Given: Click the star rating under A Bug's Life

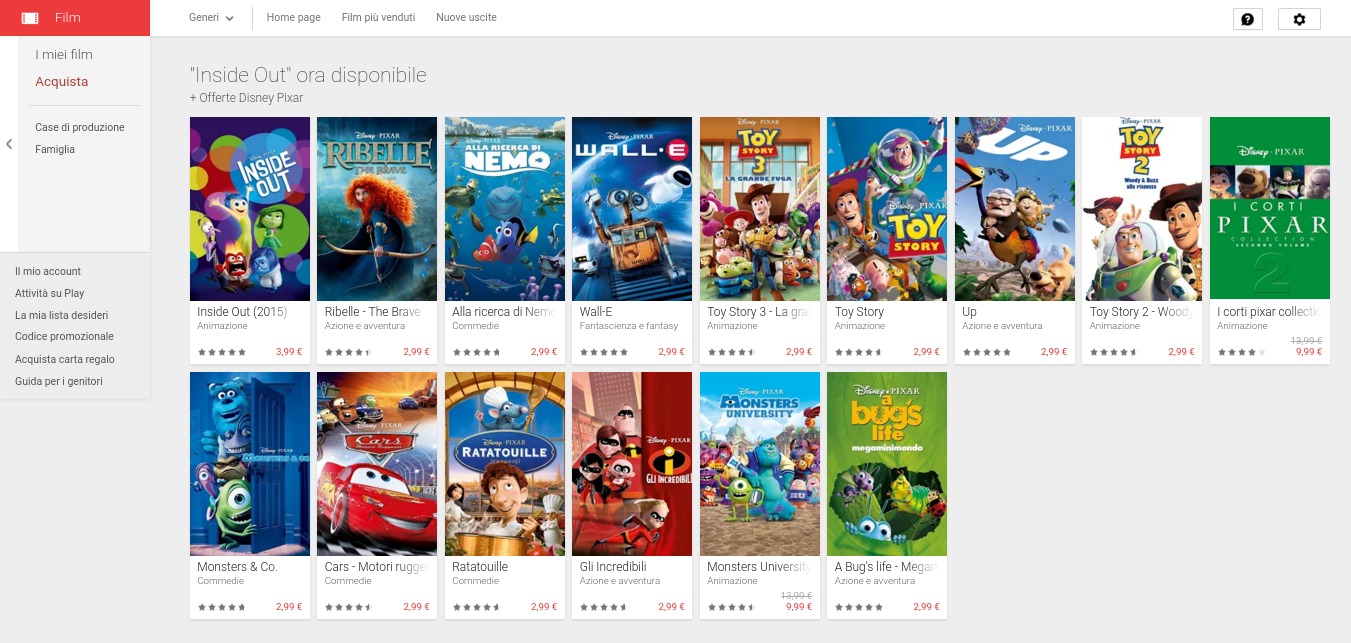Looking at the screenshot, I should [859, 607].
